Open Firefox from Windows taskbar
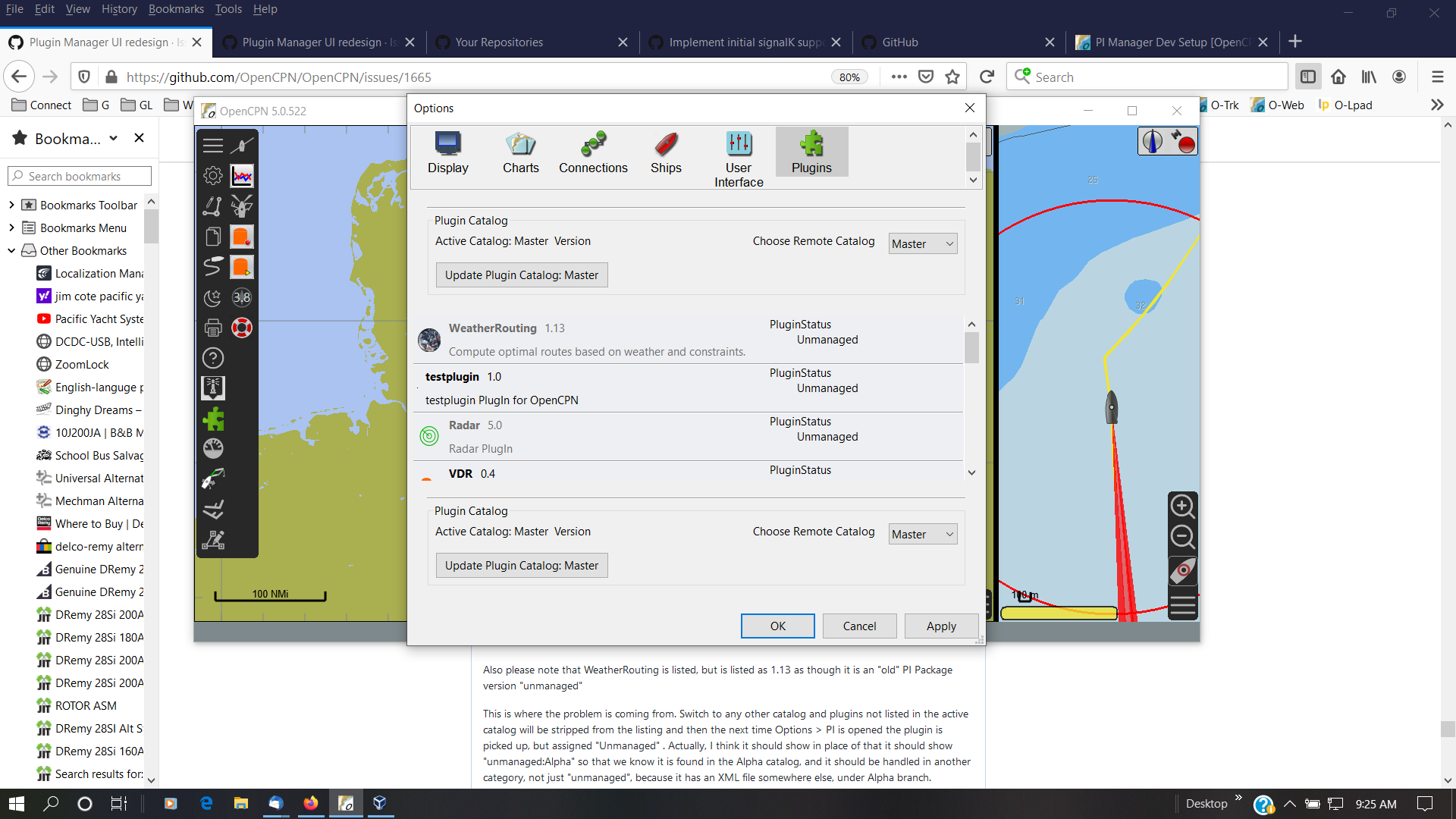The width and height of the screenshot is (1456, 819). point(311,803)
